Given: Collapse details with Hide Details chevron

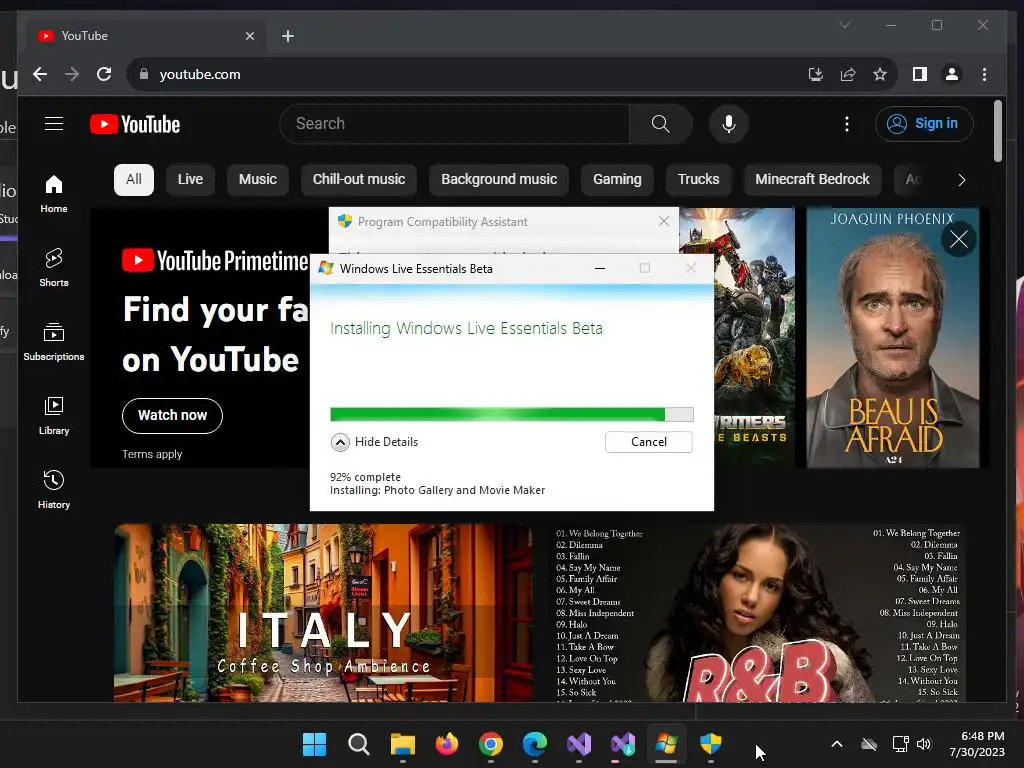Looking at the screenshot, I should 340,442.
